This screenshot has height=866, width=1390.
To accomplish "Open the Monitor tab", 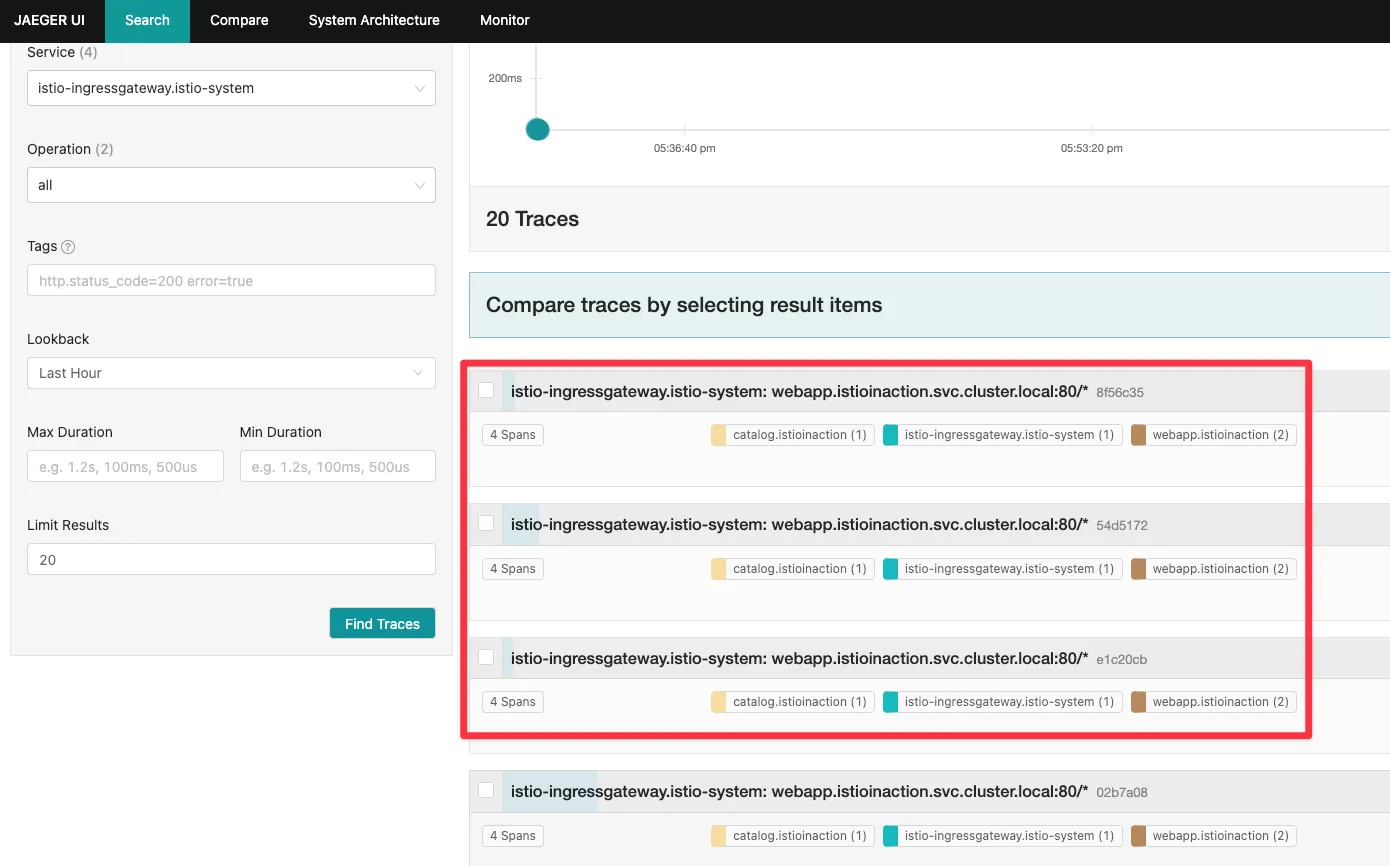I will 505,21.
